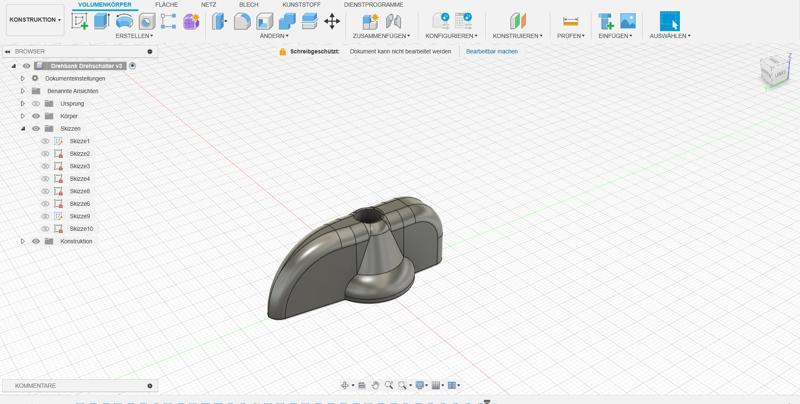Toggle visibility of Skizze1
Screen dimensions: 800x404
[45, 141]
